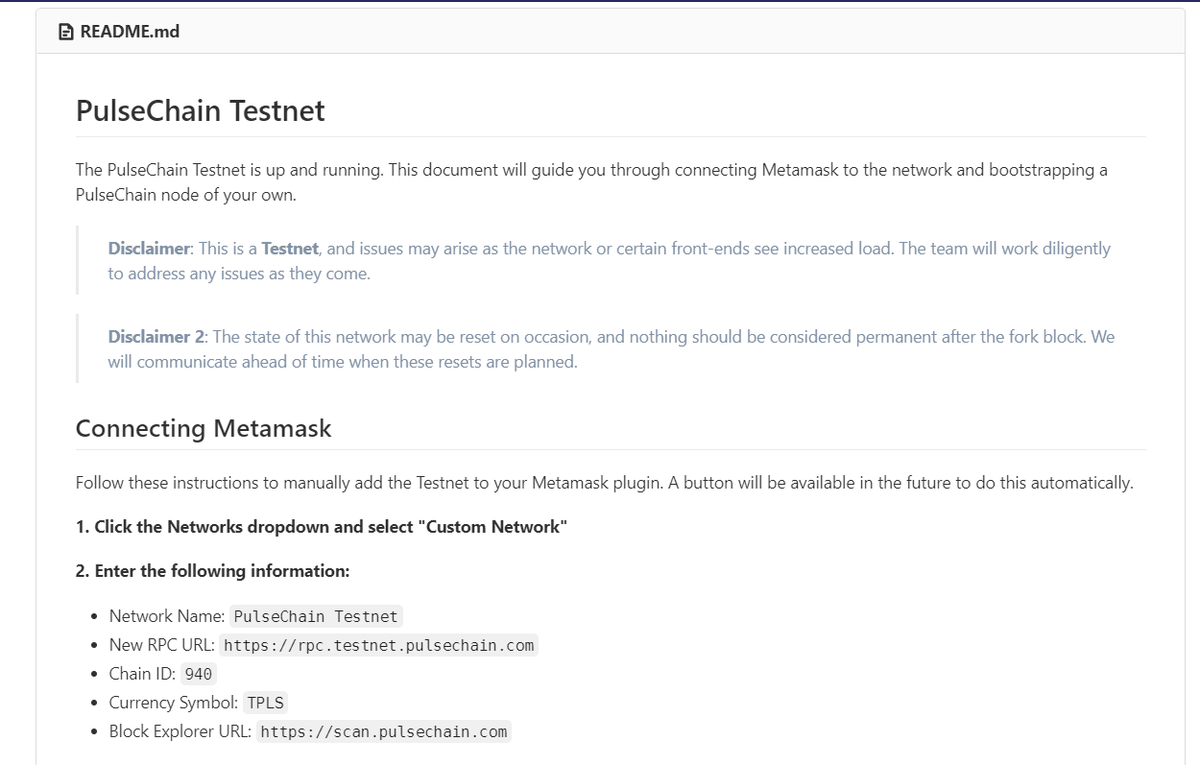1200x765 pixels.
Task: Click the TPLS currency symbol value
Action: tap(265, 703)
